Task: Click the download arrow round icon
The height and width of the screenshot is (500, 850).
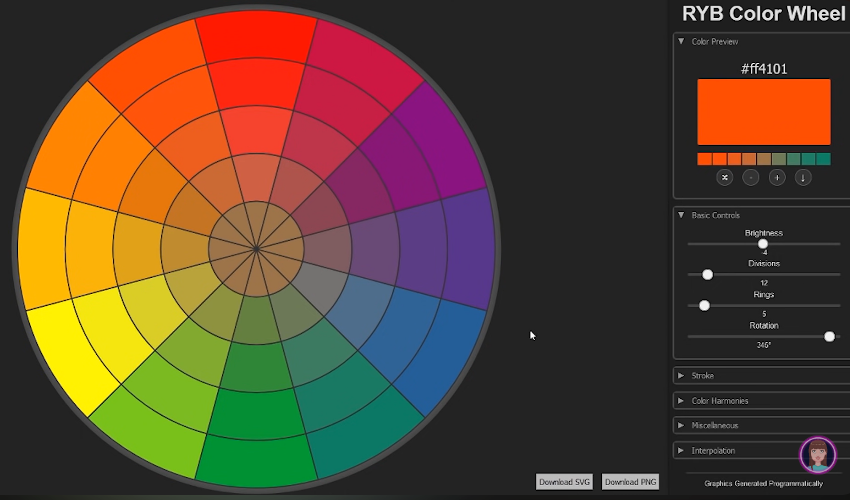Action: pos(802,177)
